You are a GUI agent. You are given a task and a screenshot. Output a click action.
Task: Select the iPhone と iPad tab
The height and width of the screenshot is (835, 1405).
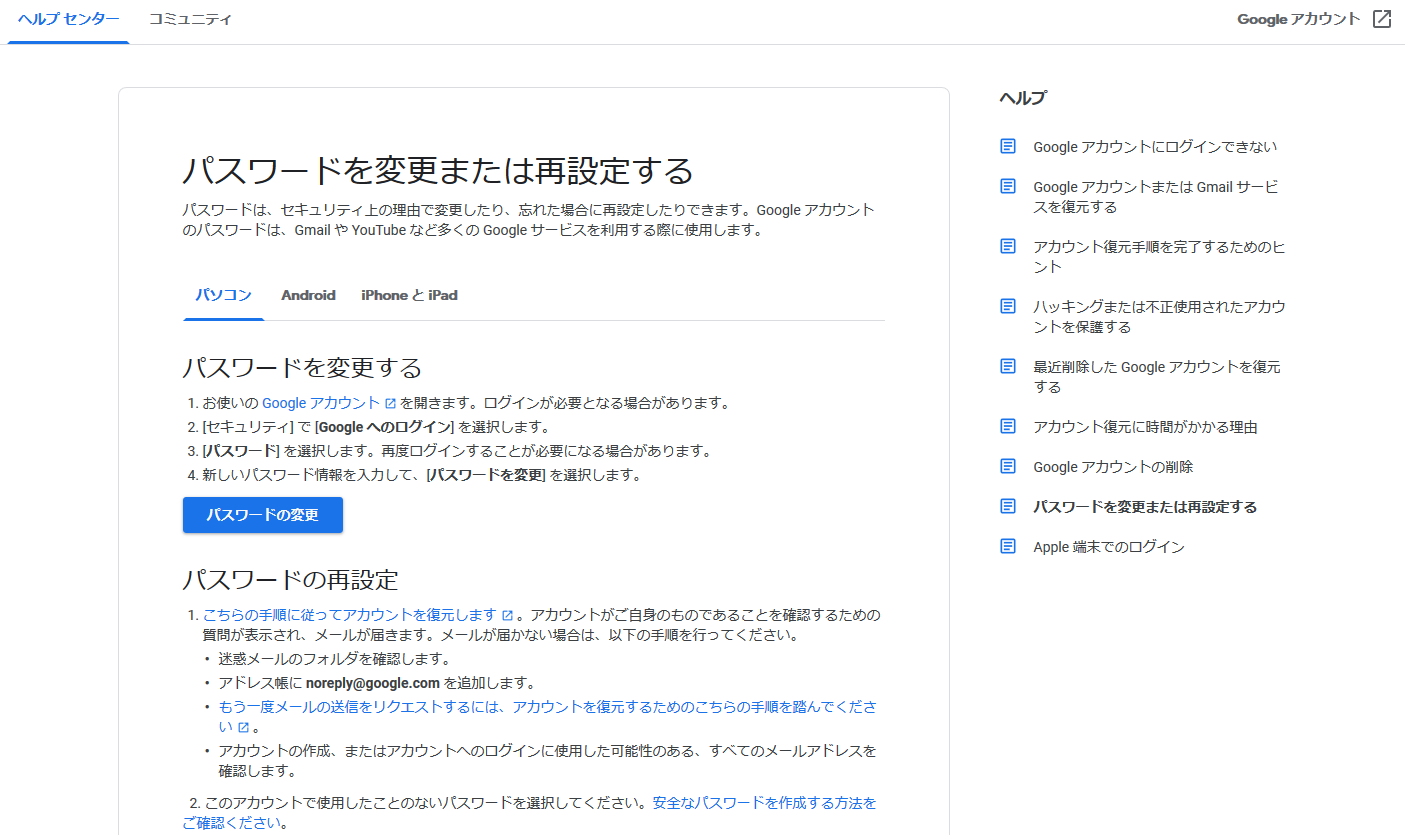coord(409,295)
